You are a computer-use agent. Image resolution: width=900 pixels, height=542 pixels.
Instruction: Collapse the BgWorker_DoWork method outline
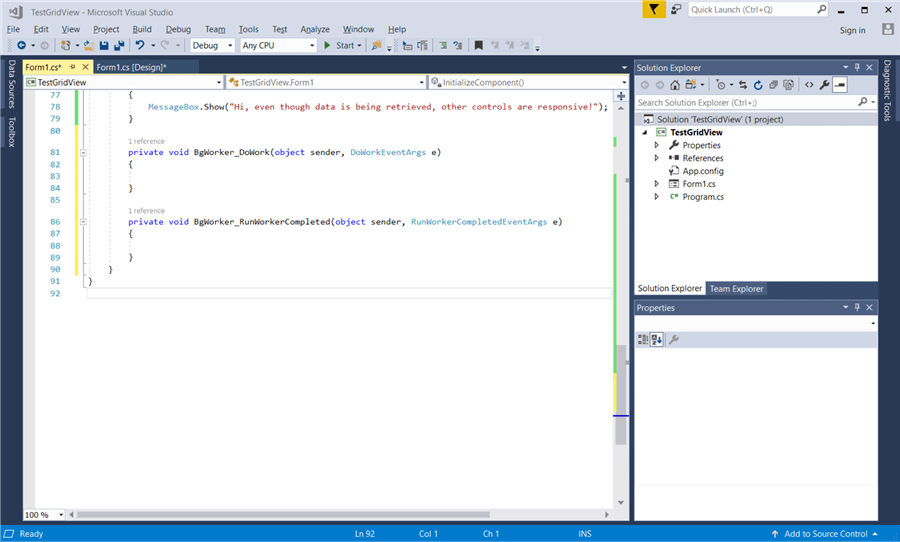(x=83, y=153)
